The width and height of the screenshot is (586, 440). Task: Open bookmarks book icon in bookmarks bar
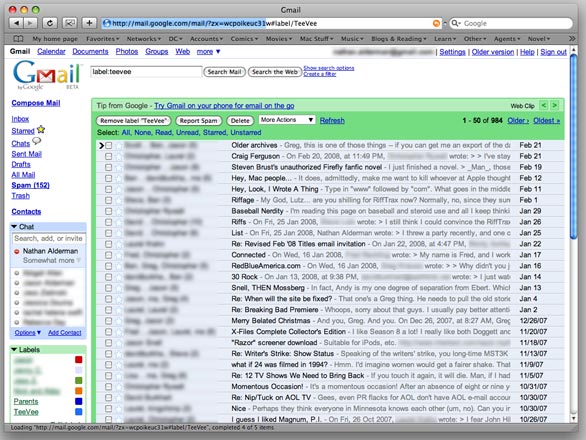(18, 39)
